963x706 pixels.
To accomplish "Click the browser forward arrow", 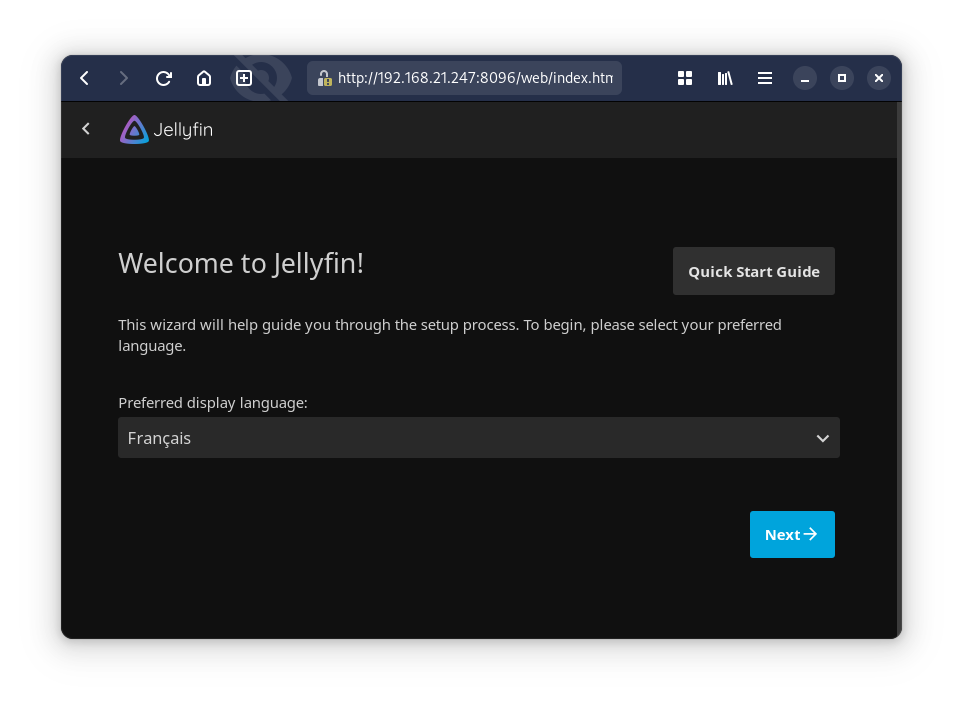I will tap(123, 78).
